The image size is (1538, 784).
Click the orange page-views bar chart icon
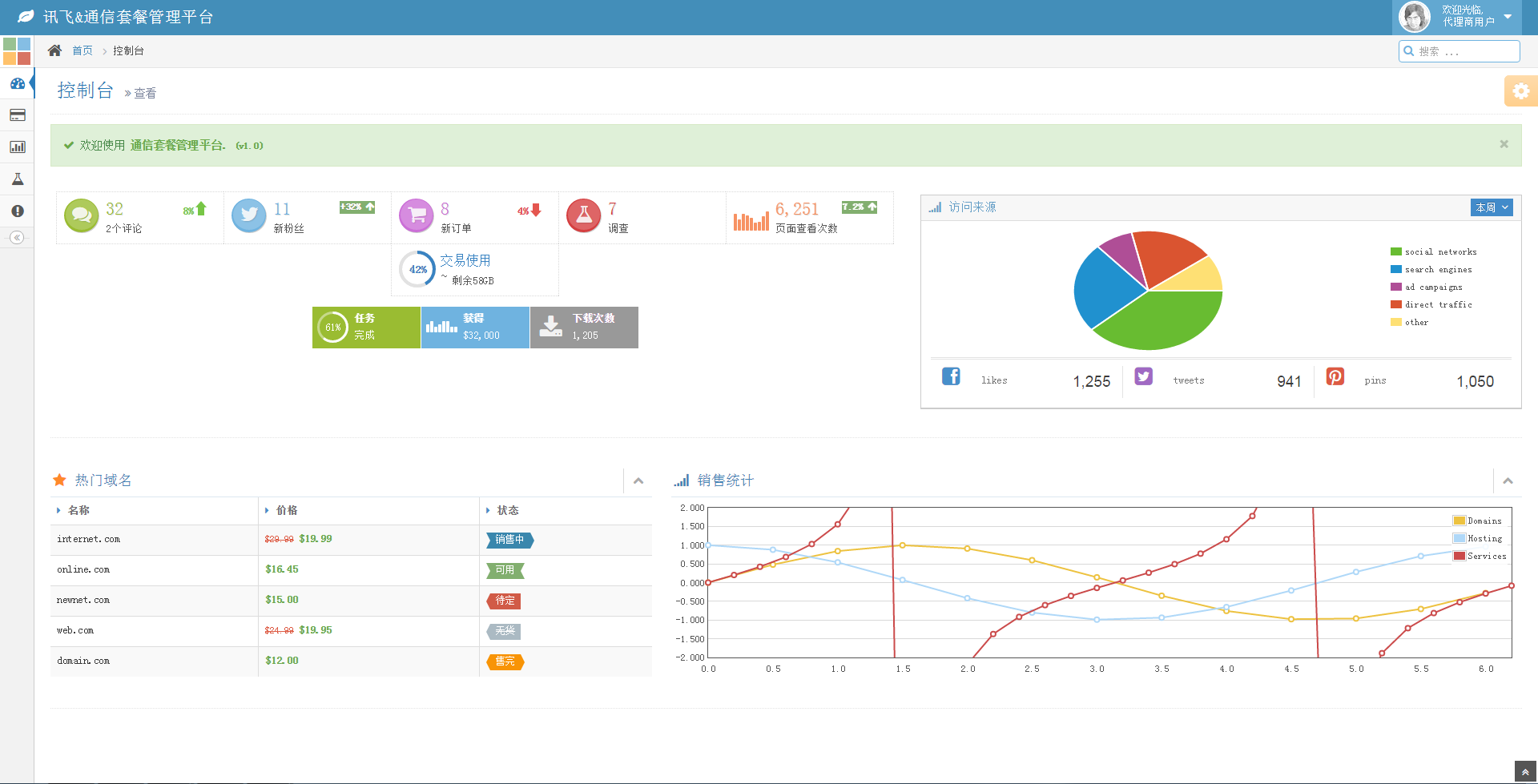pyautogui.click(x=751, y=221)
